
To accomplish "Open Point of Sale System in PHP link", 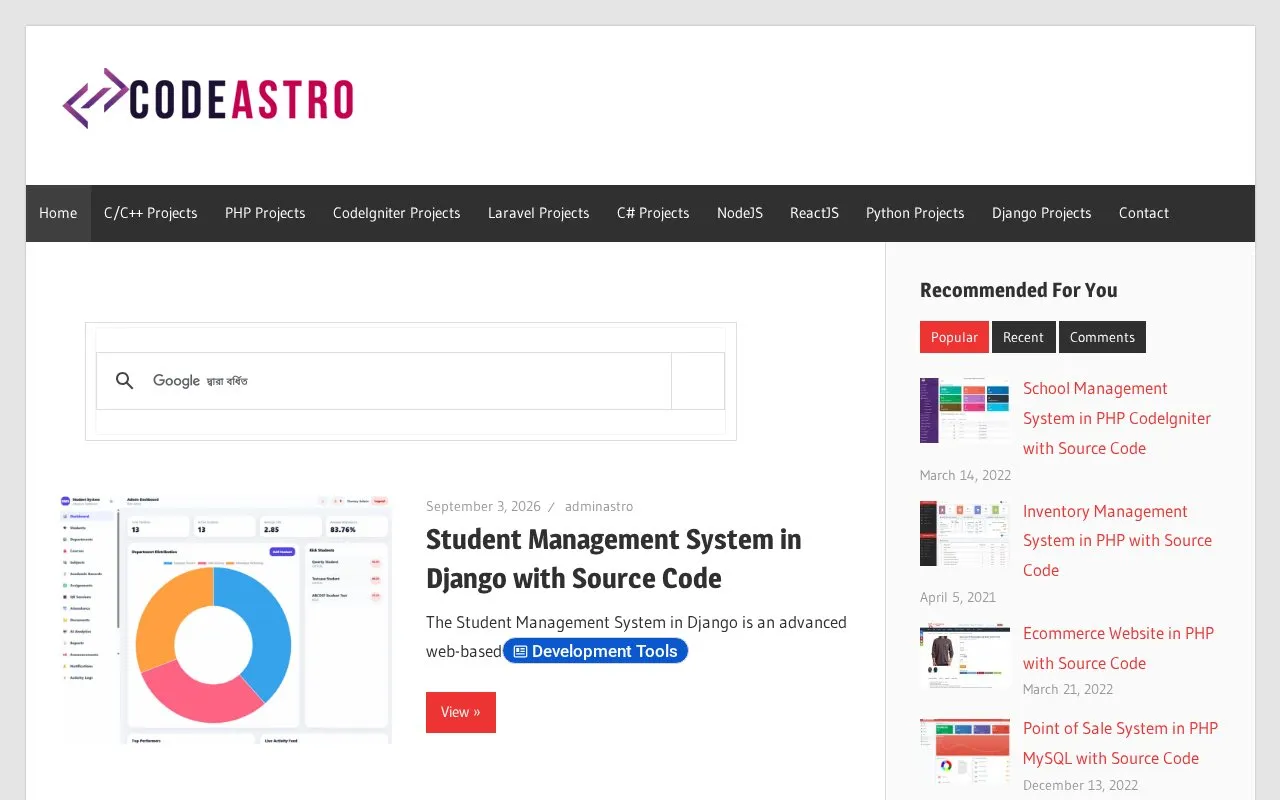I will pos(1120,743).
